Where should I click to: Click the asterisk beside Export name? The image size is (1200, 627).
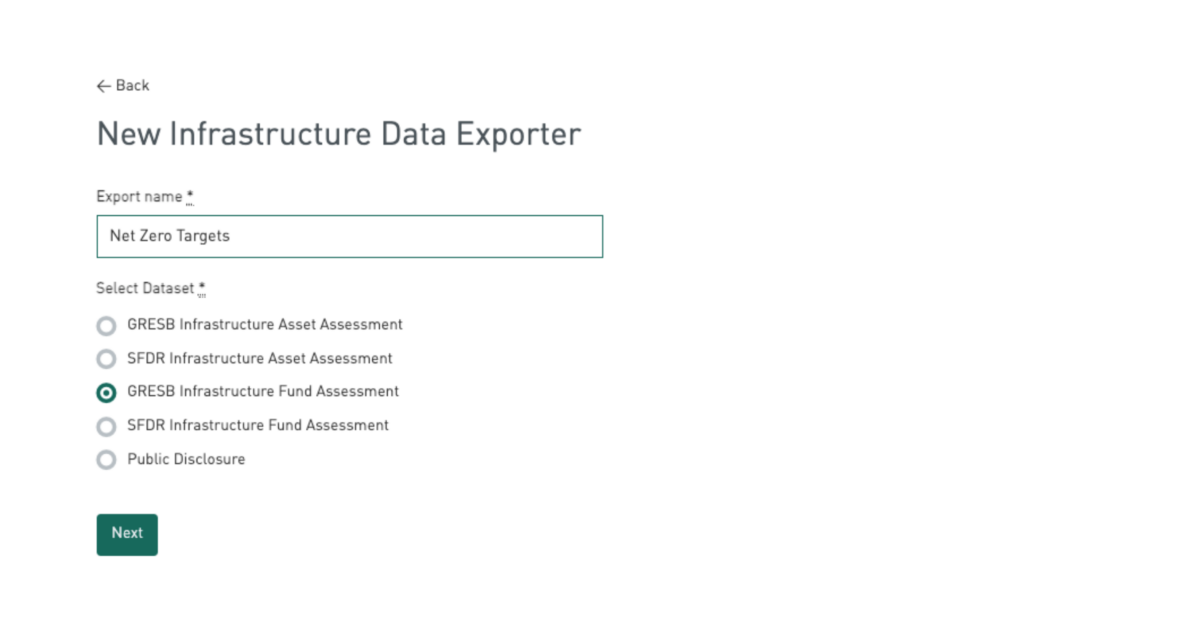pyautogui.click(x=190, y=196)
